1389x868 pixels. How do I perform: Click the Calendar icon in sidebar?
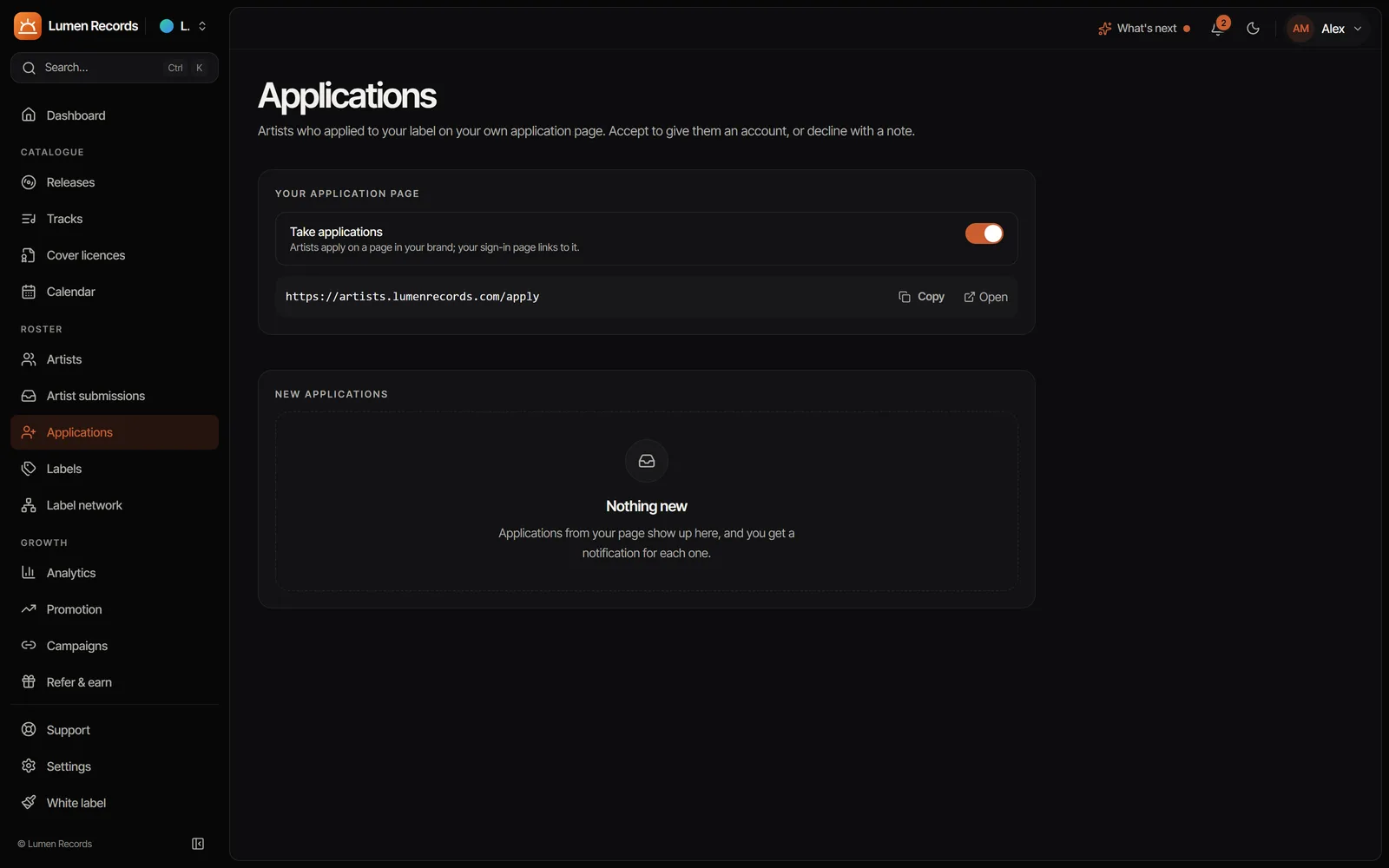tap(29, 292)
